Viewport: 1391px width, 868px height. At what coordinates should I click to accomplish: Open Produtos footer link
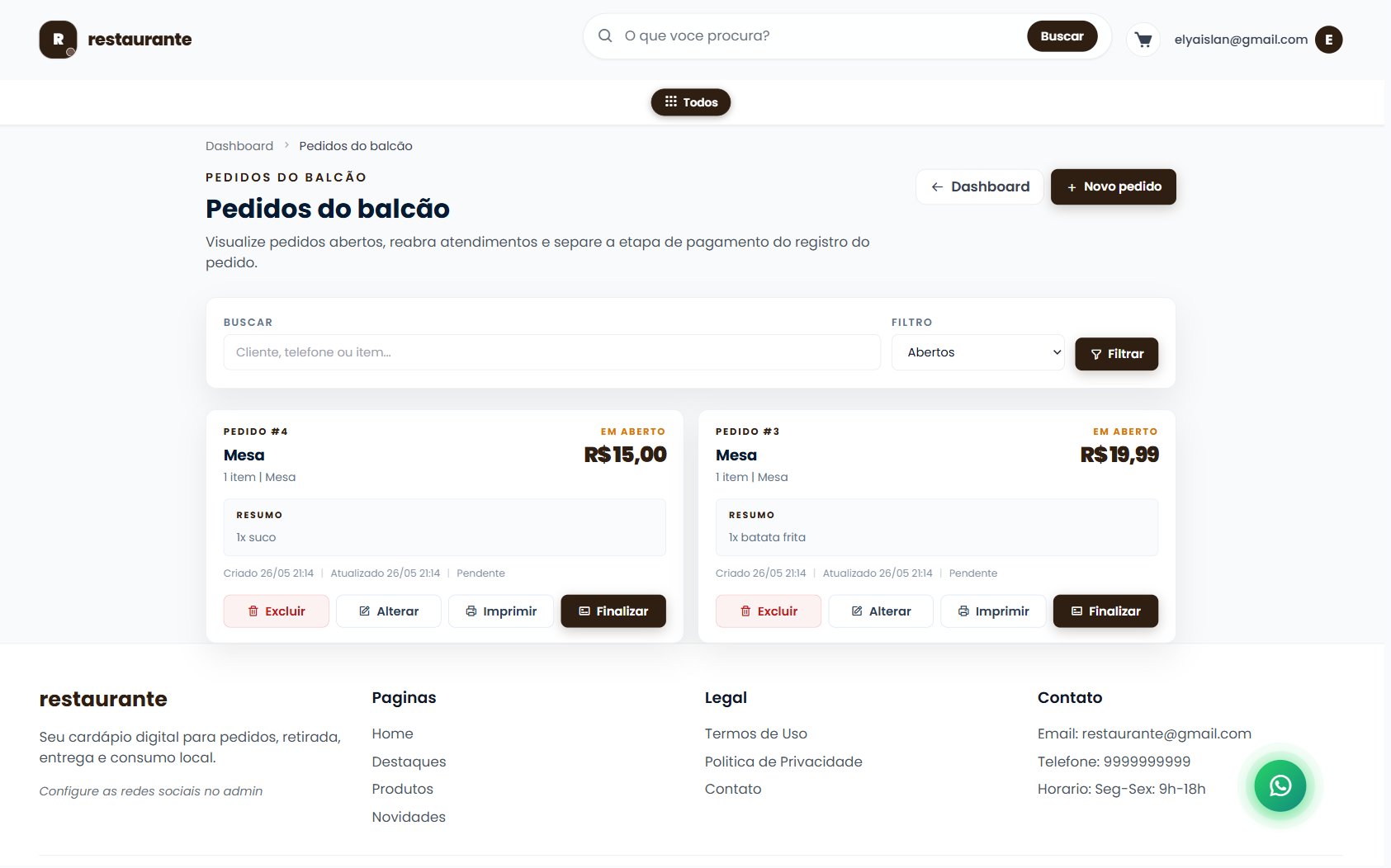pos(402,789)
